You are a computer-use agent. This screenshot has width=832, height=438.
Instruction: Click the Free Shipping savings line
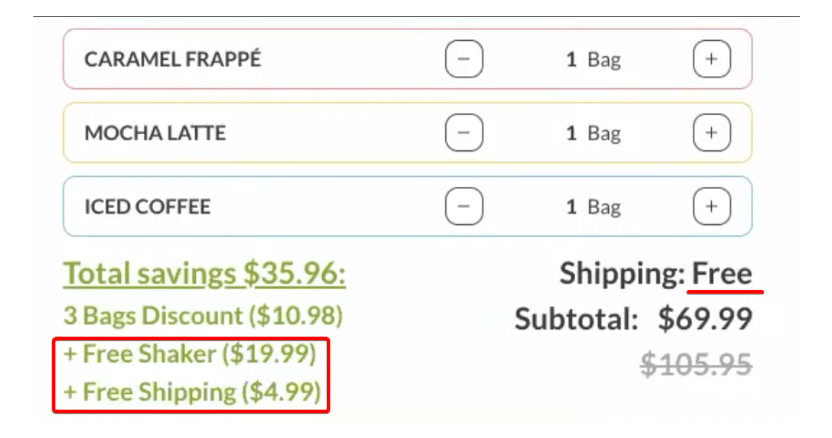pos(192,392)
